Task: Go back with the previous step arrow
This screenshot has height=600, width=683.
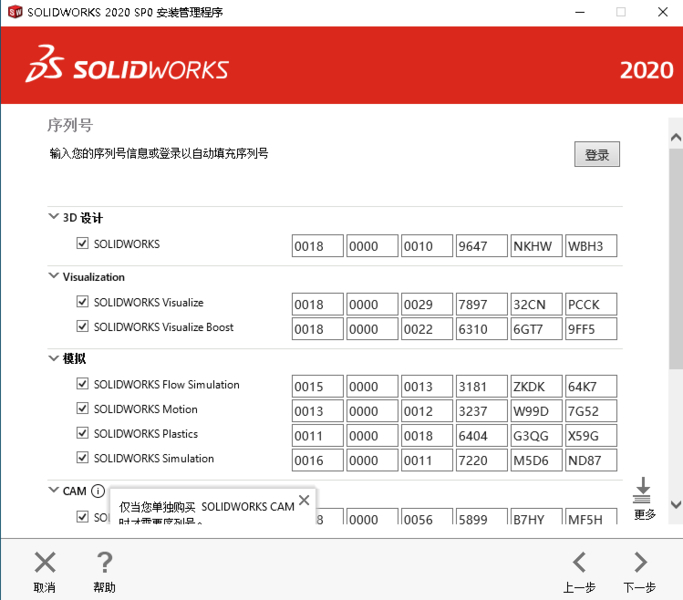Action: 579,562
